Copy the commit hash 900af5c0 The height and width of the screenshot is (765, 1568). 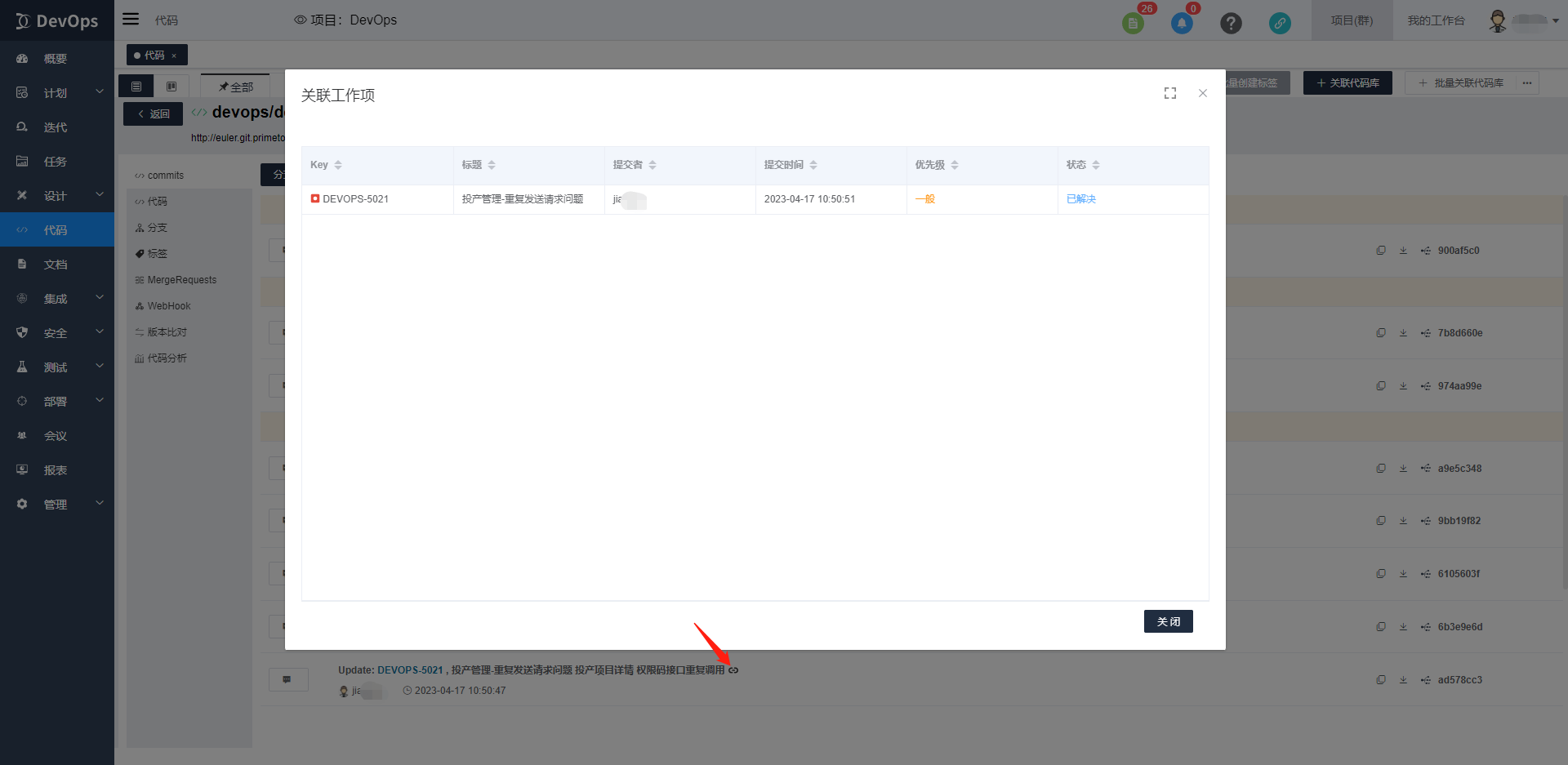pyautogui.click(x=1381, y=251)
